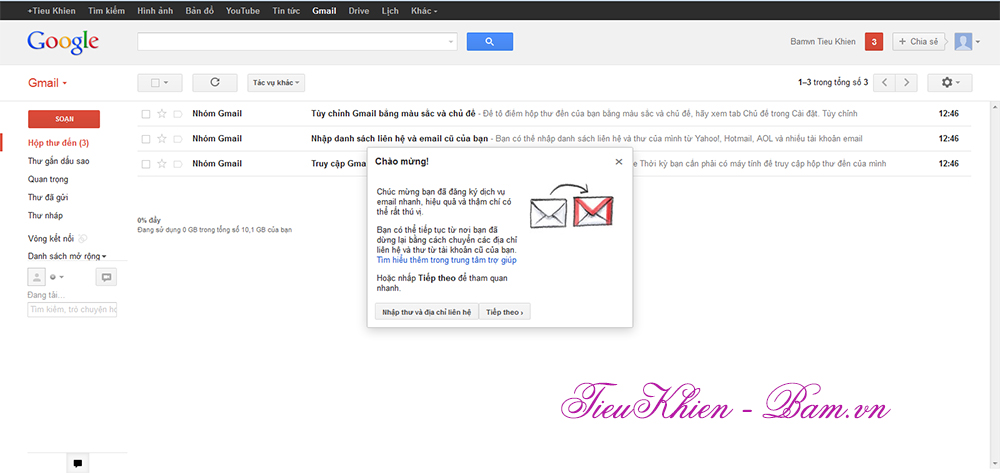Go to the older messages arrow

point(906,82)
